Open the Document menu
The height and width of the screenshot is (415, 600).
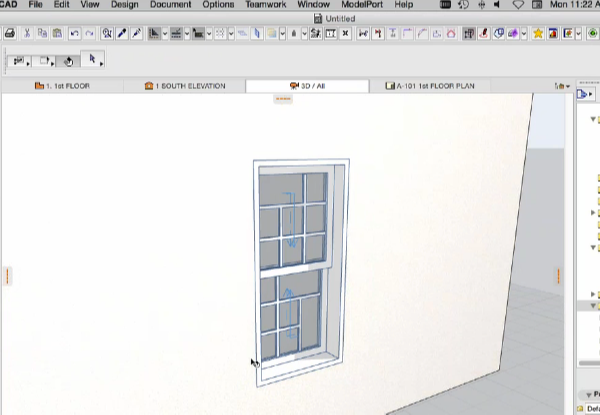(170, 5)
